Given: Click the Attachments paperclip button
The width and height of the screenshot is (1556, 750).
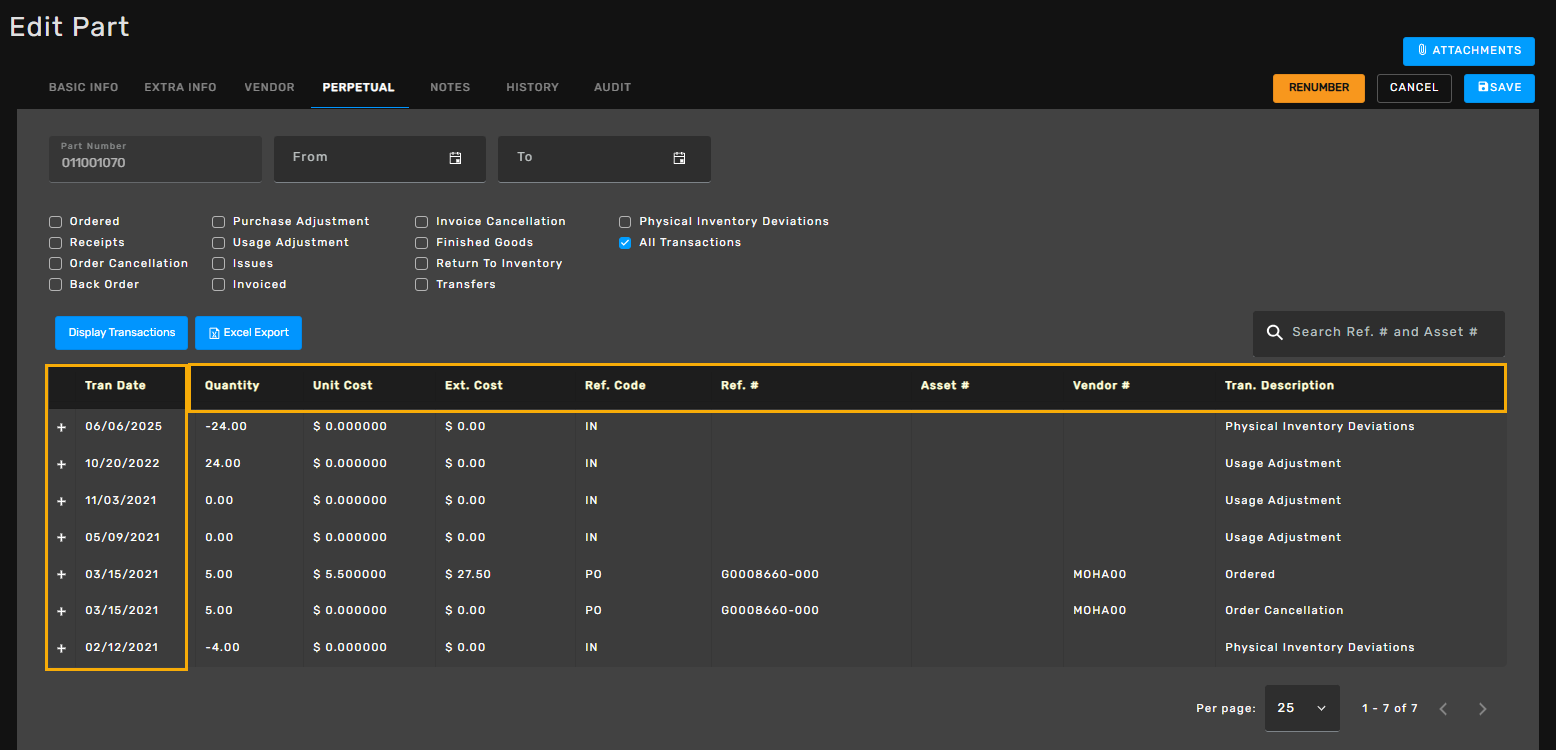Looking at the screenshot, I should (1468, 51).
